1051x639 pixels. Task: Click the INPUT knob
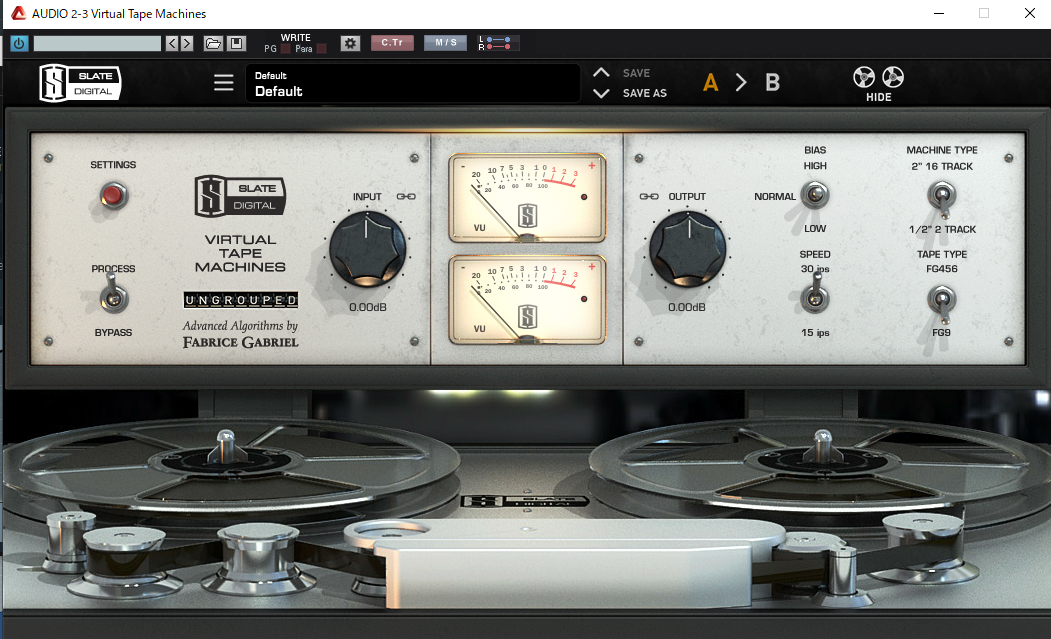coord(367,249)
